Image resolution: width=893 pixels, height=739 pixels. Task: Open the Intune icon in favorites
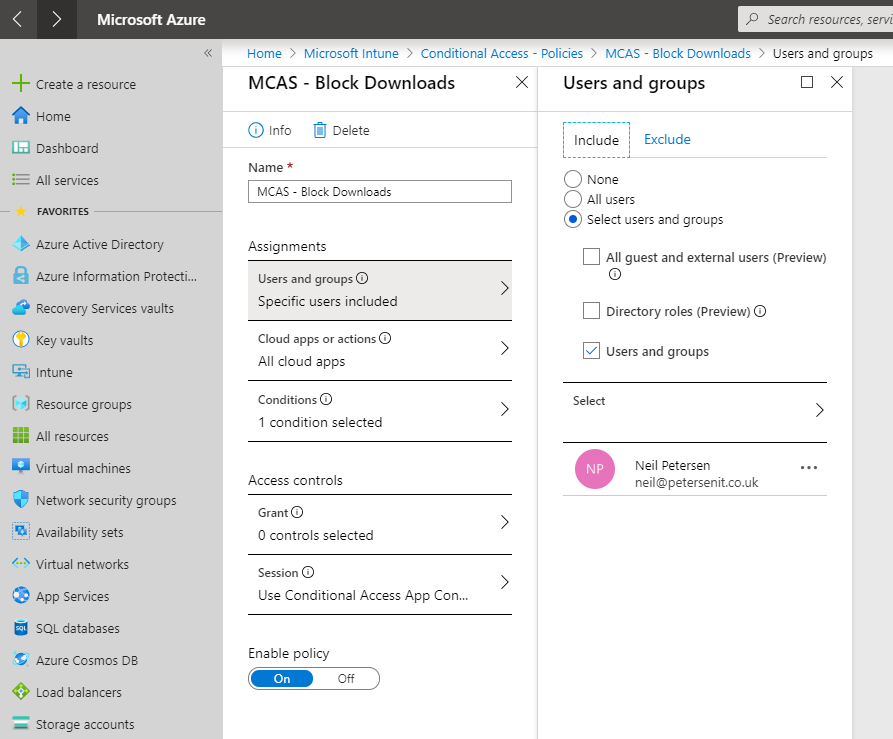pos(21,372)
